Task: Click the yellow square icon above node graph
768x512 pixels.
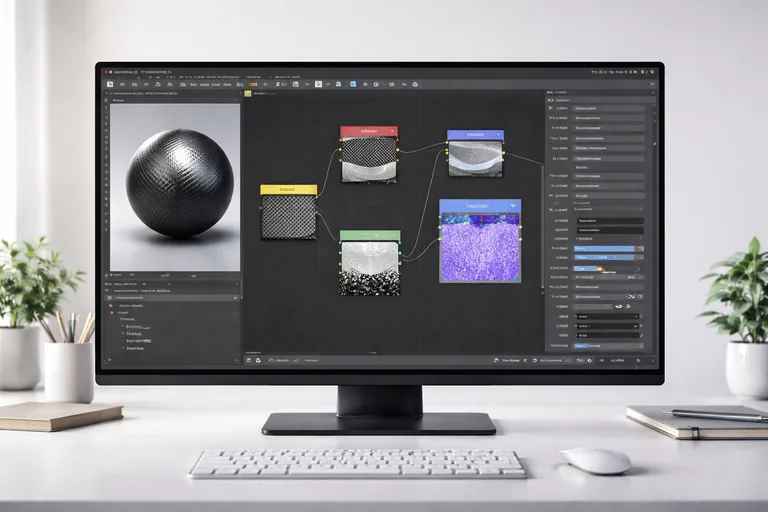Action: [x=248, y=93]
